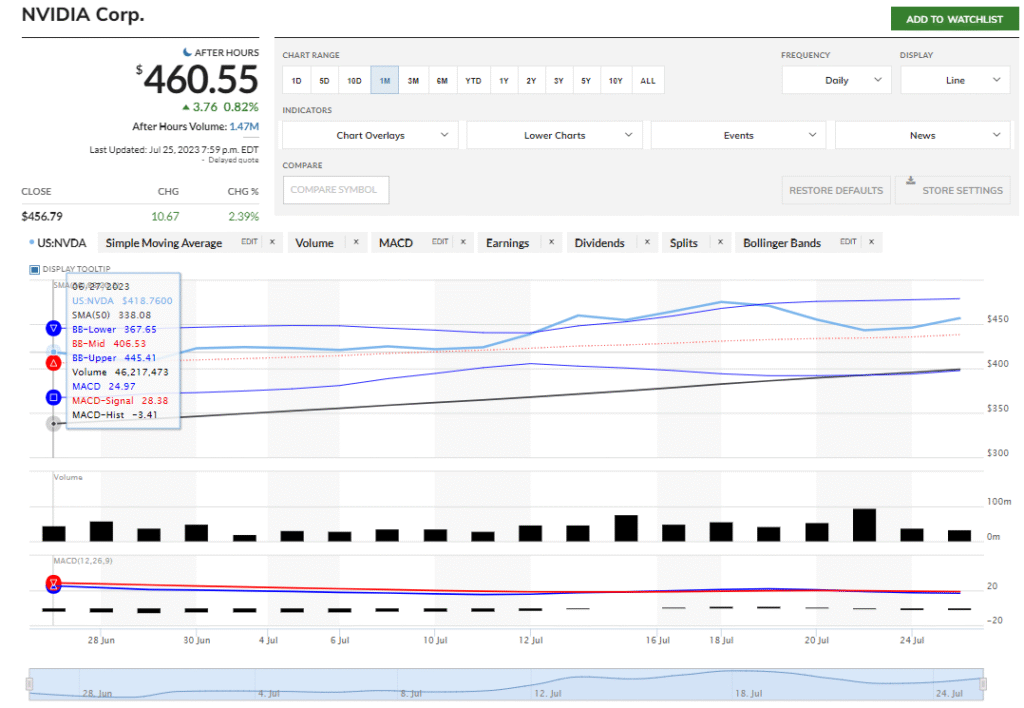Expand the News dropdown
Viewport: 1024px width, 708px height.
pos(923,135)
